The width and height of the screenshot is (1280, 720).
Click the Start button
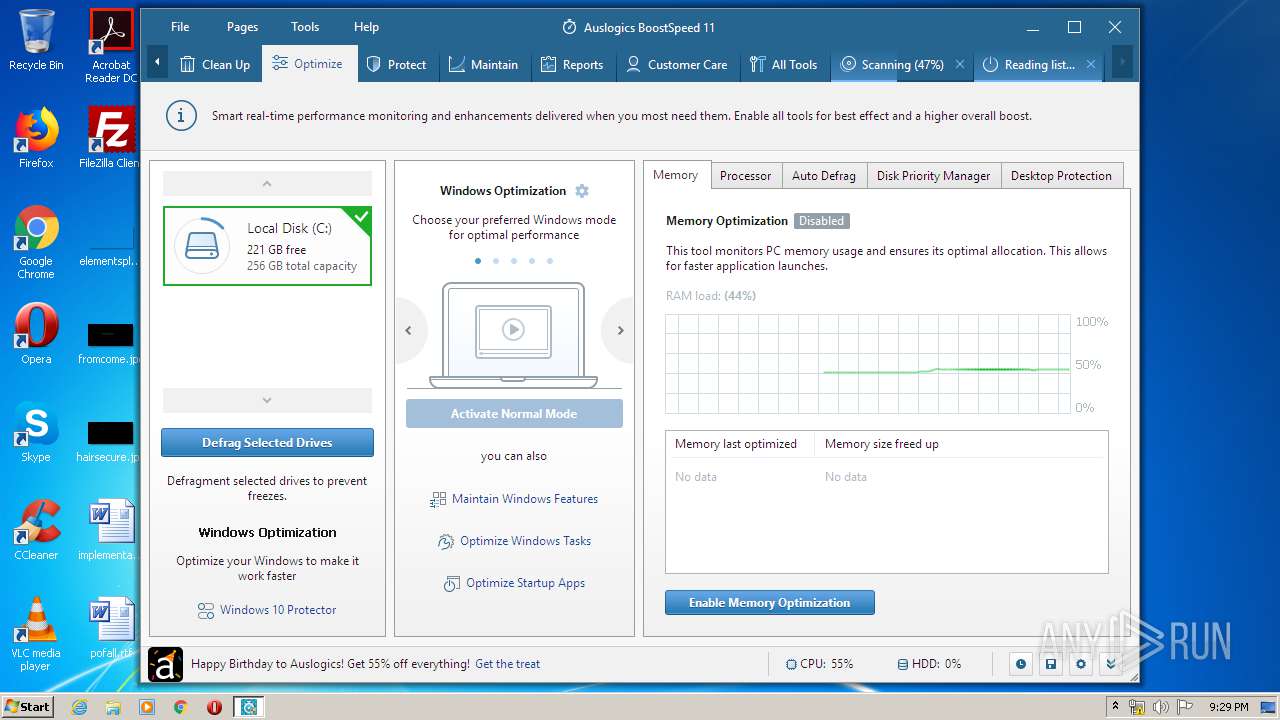tap(27, 707)
